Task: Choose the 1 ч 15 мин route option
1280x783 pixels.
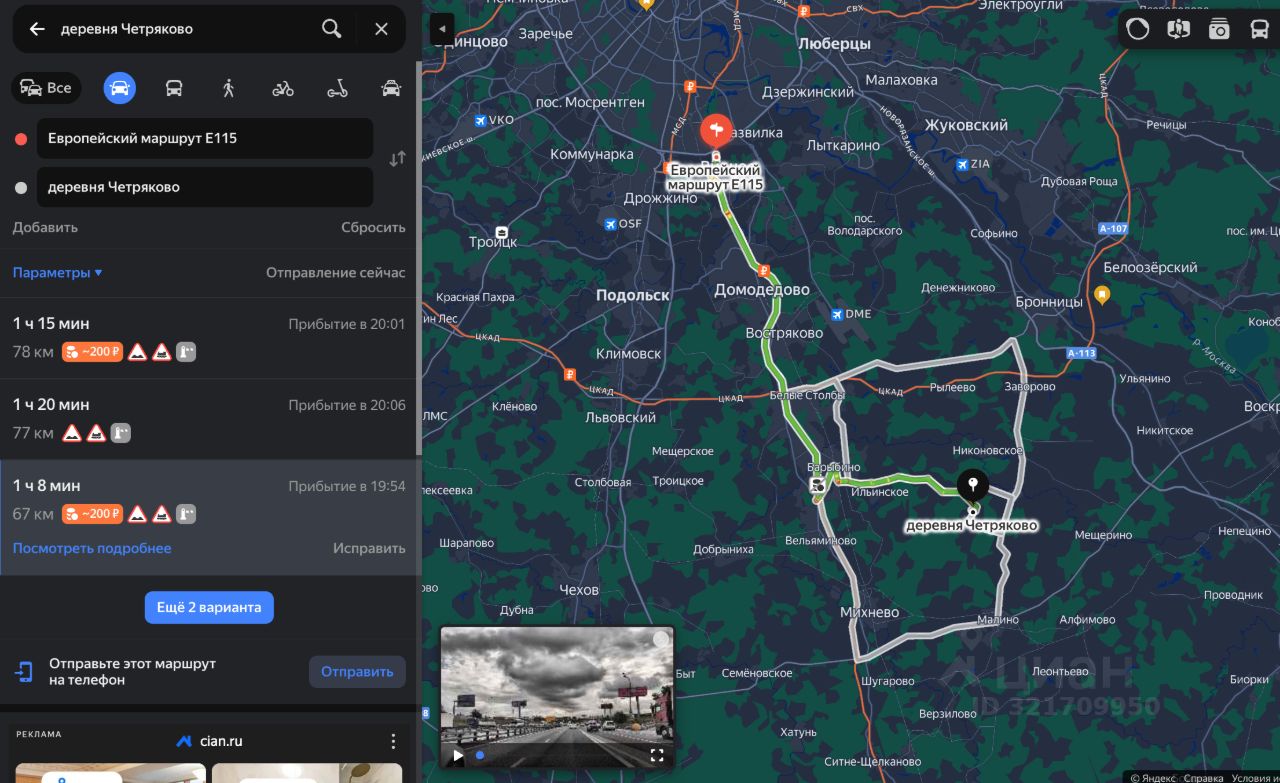Action: pyautogui.click(x=209, y=338)
